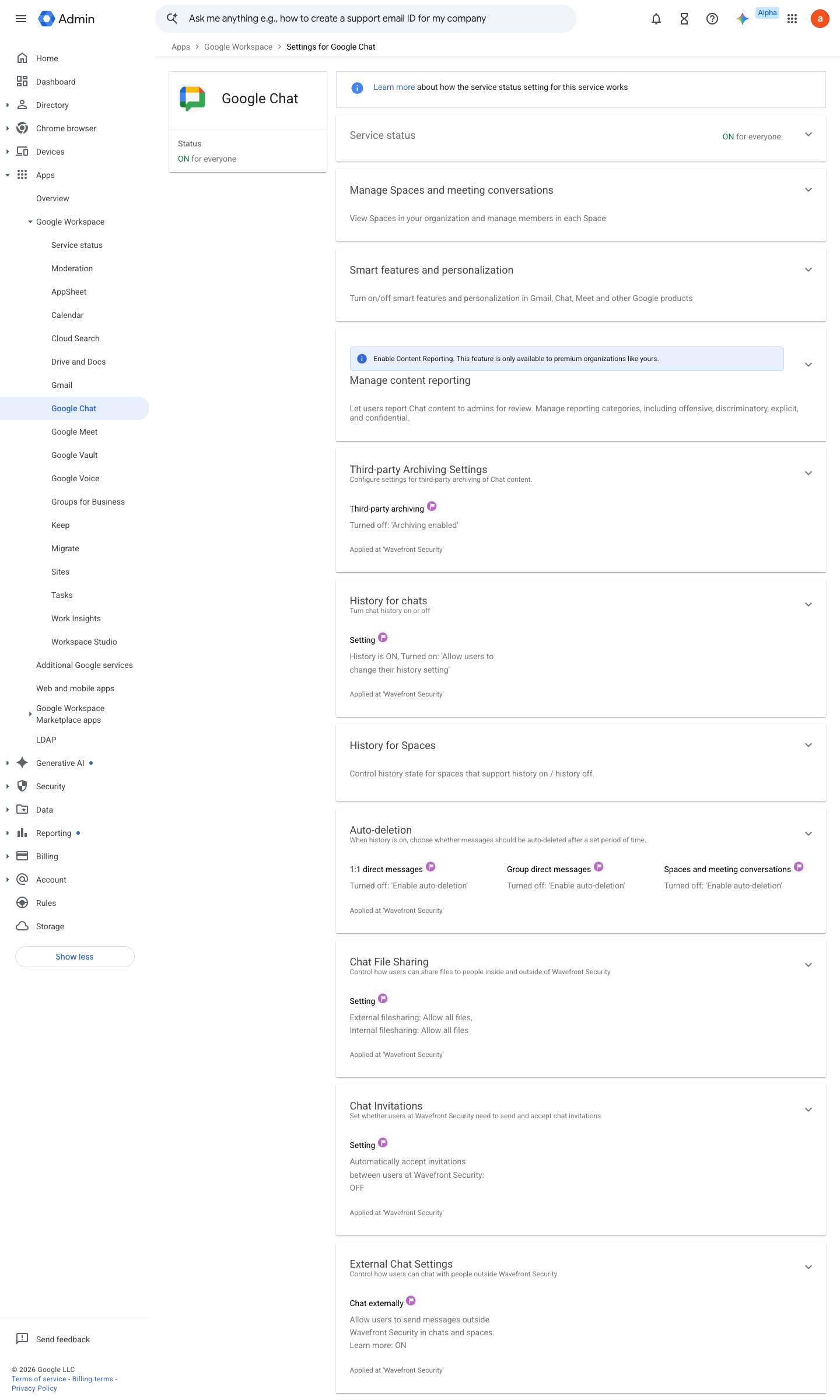This screenshot has height=1400, width=840.
Task: Click the Storage cloud icon
Action: [22, 926]
